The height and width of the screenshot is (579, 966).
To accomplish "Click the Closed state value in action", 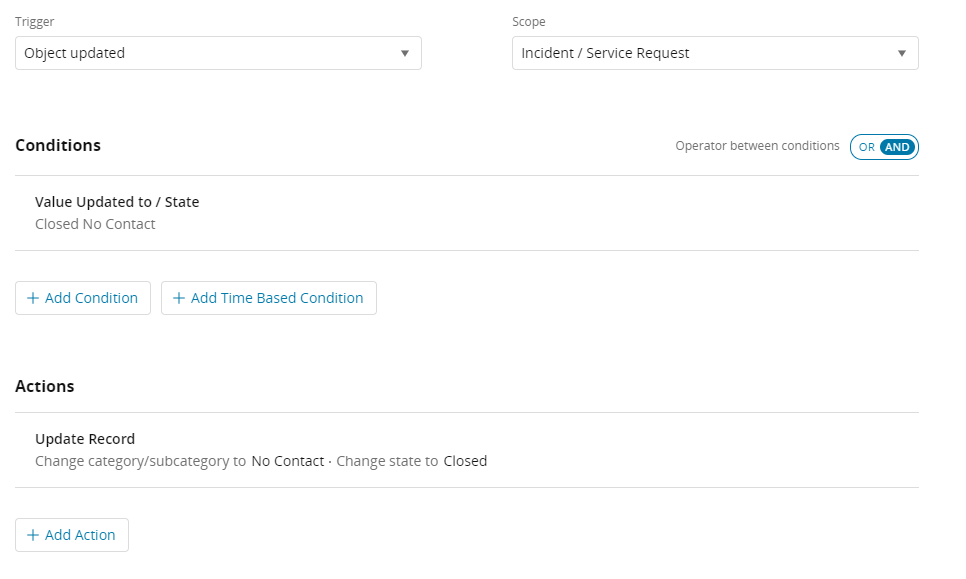I will 465,461.
